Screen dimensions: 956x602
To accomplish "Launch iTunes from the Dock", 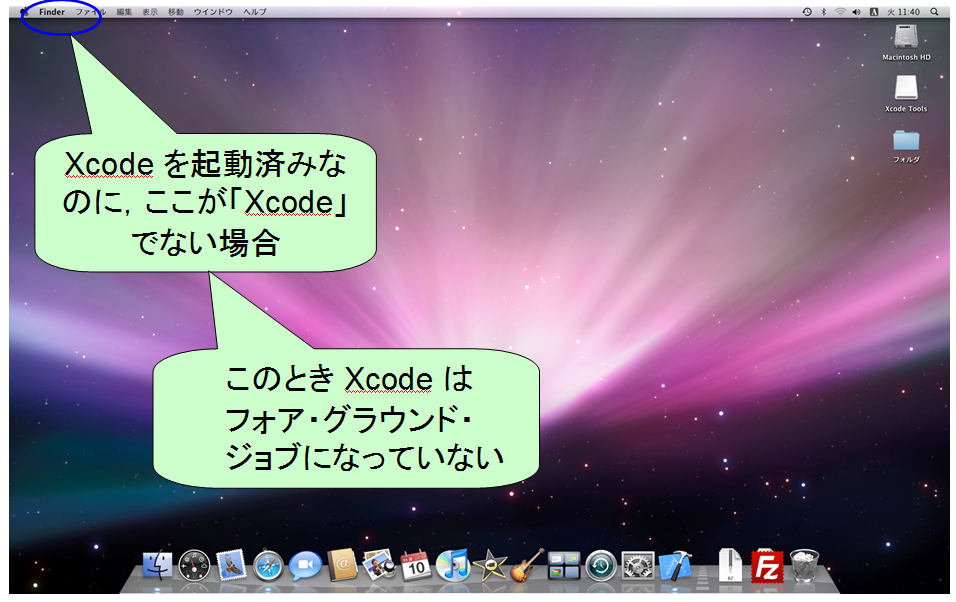I will [x=452, y=565].
